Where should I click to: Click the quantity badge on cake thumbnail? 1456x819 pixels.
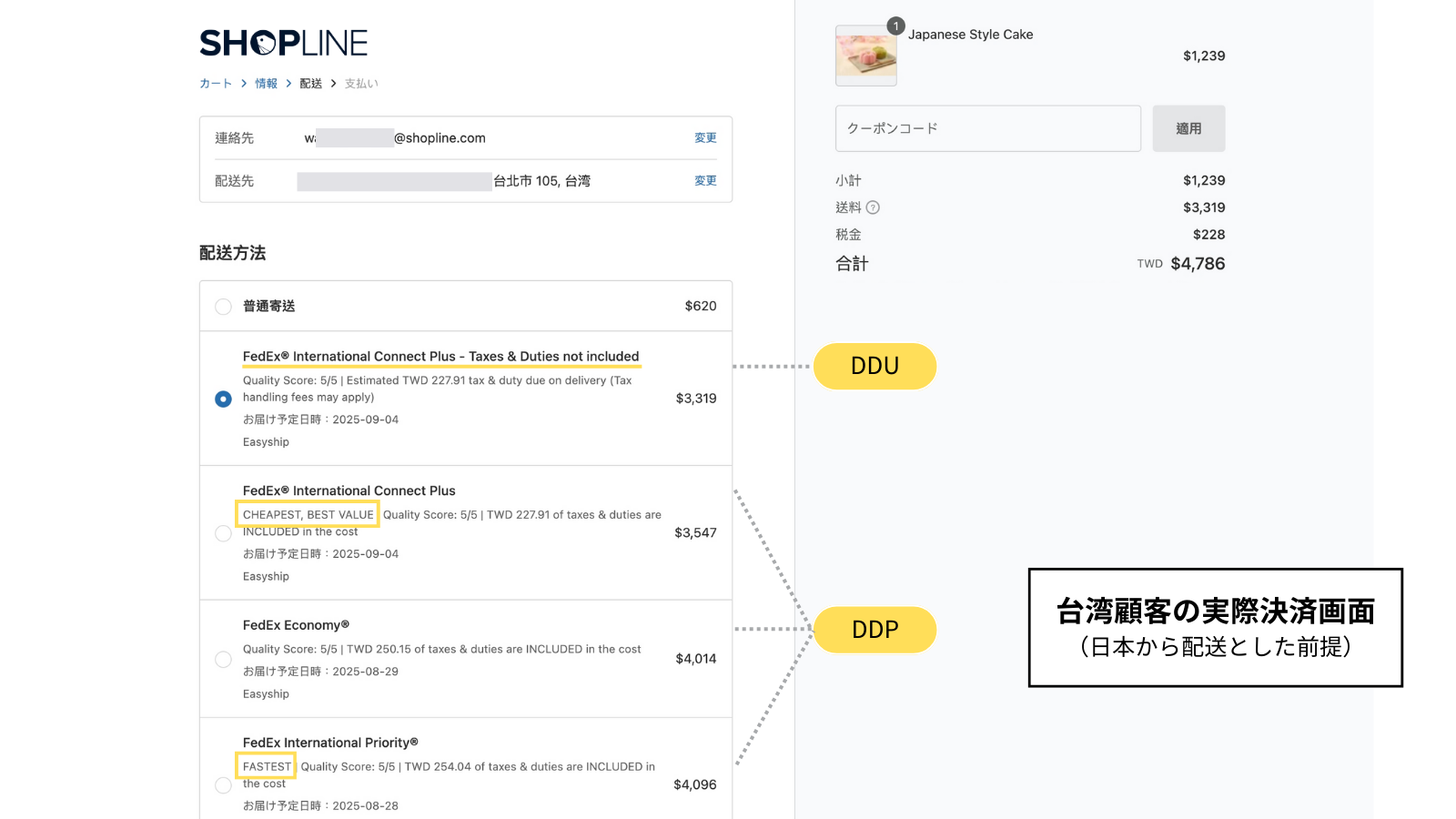895,26
